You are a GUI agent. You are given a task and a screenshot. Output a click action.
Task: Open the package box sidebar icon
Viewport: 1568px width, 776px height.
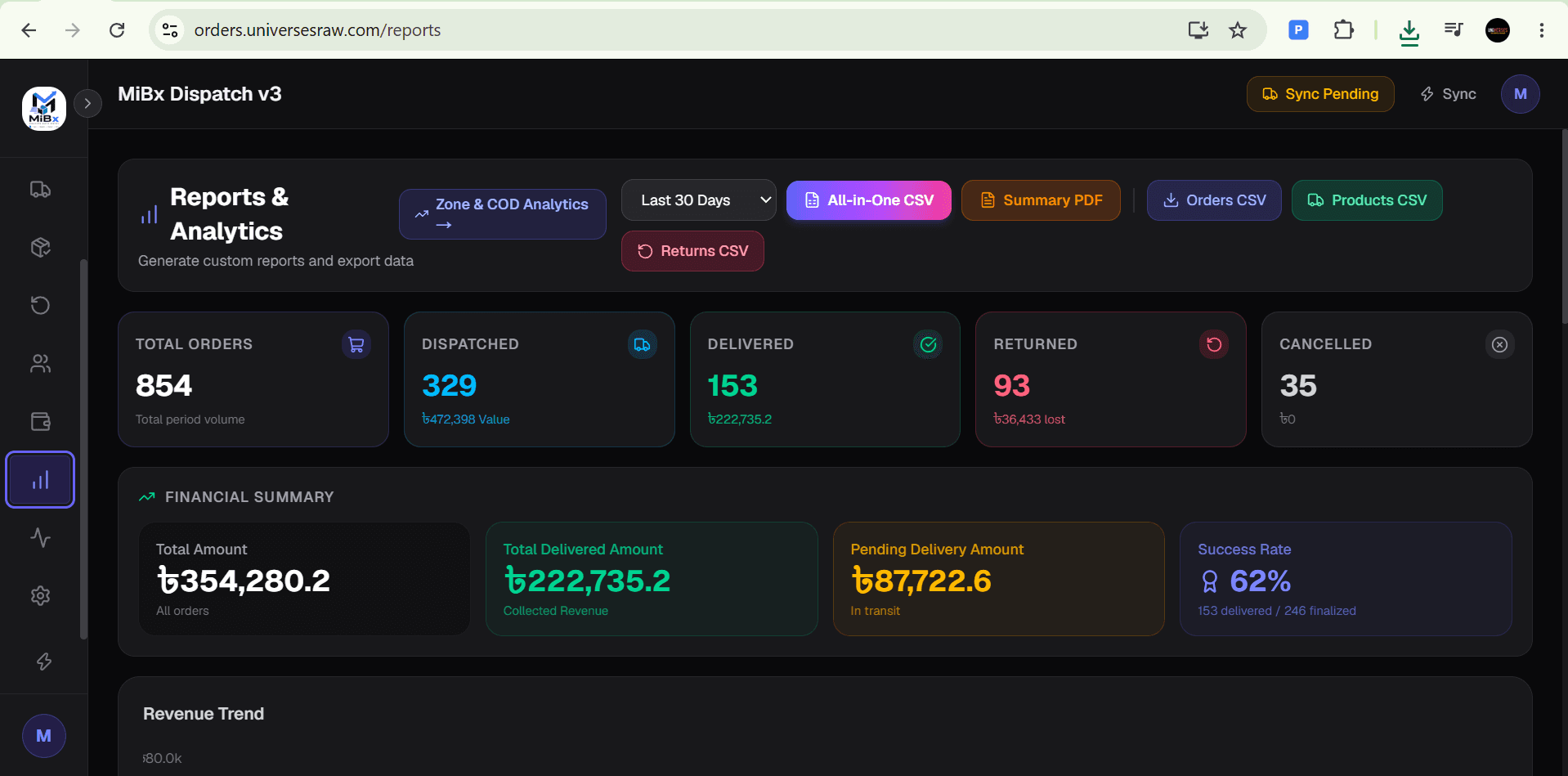pyautogui.click(x=40, y=247)
